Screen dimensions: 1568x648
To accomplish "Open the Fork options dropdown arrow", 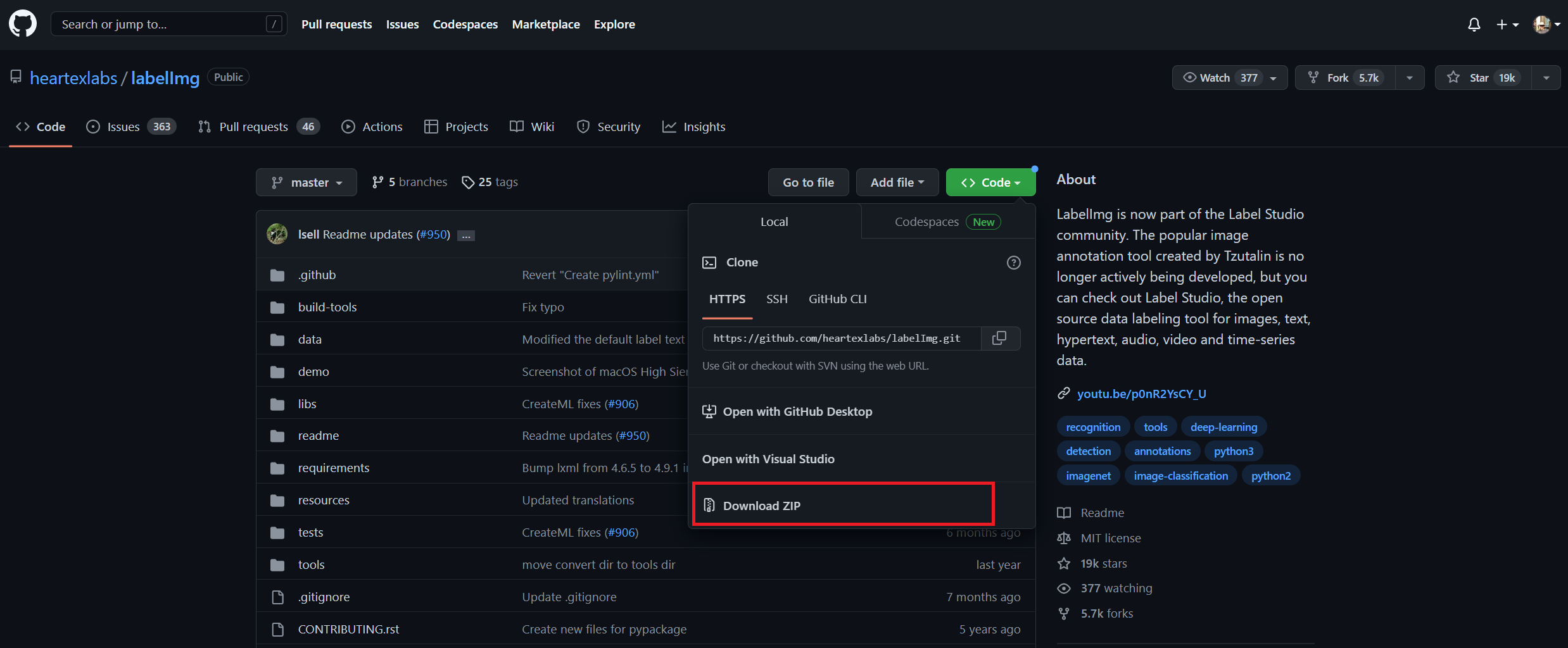I will coord(1410,78).
